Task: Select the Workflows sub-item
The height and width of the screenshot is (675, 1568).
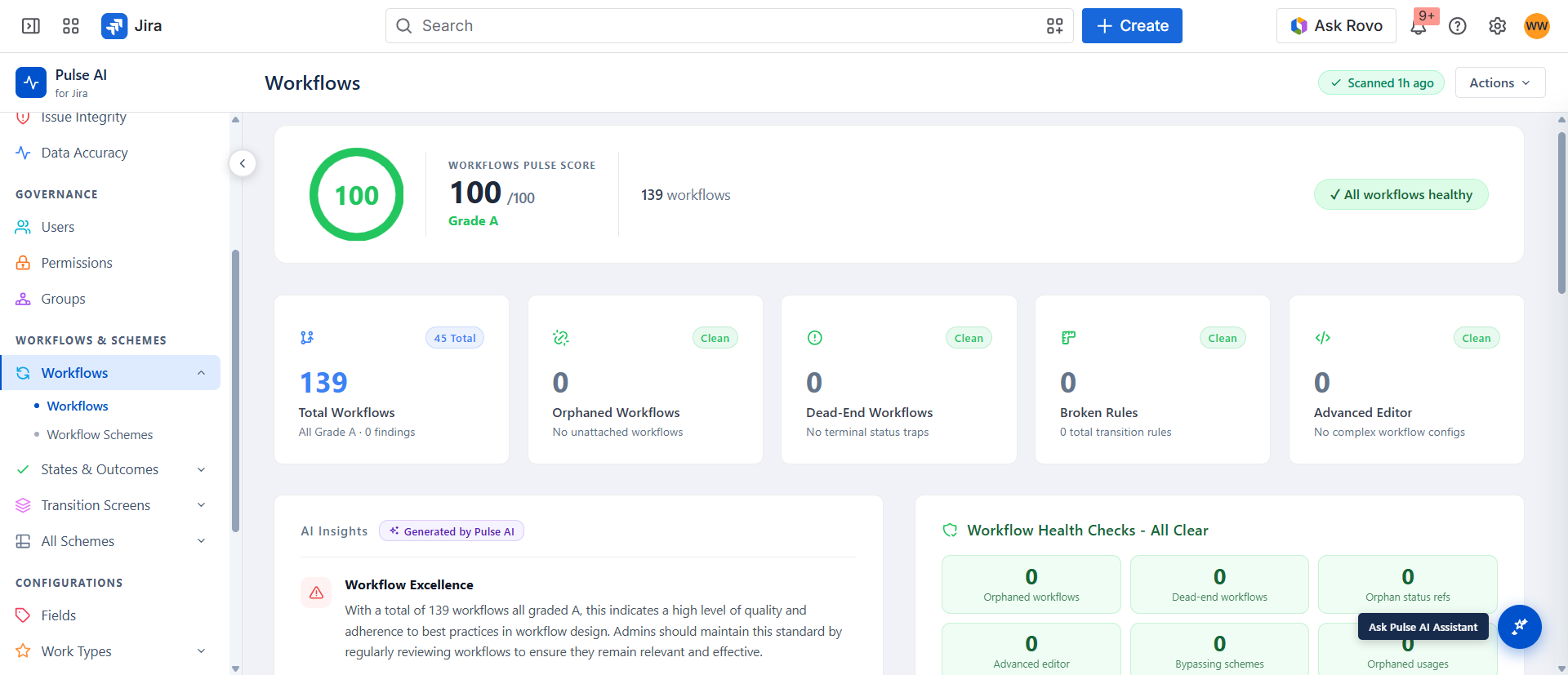Action: coord(78,406)
